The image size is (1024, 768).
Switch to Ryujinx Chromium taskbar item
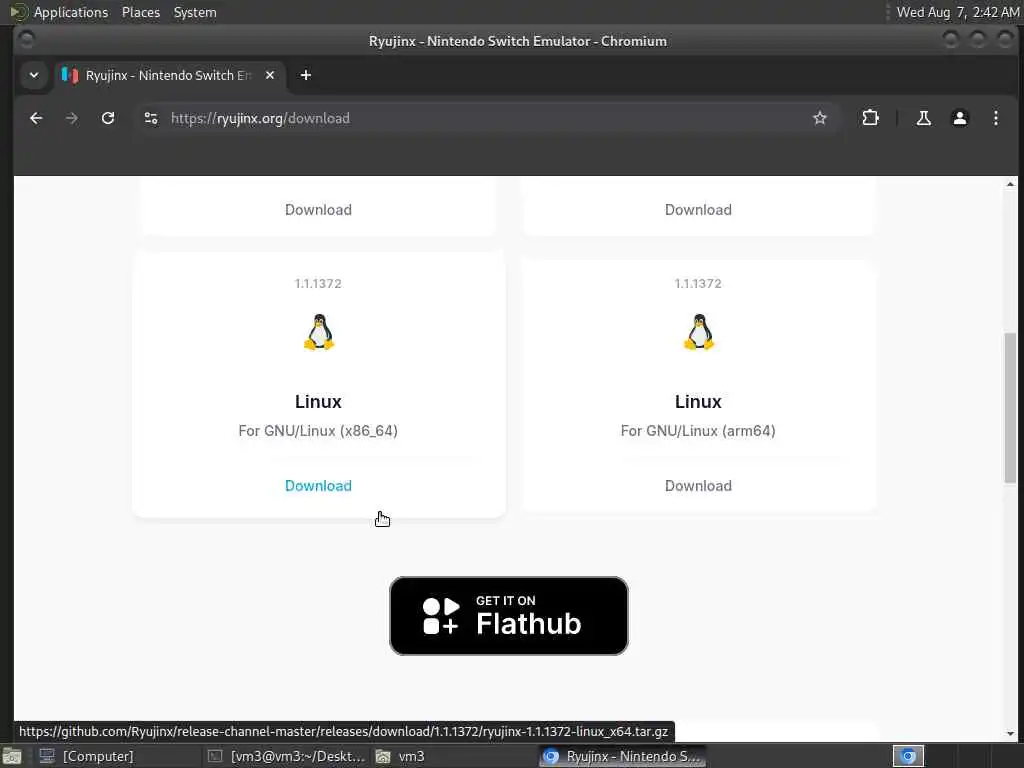(x=623, y=756)
